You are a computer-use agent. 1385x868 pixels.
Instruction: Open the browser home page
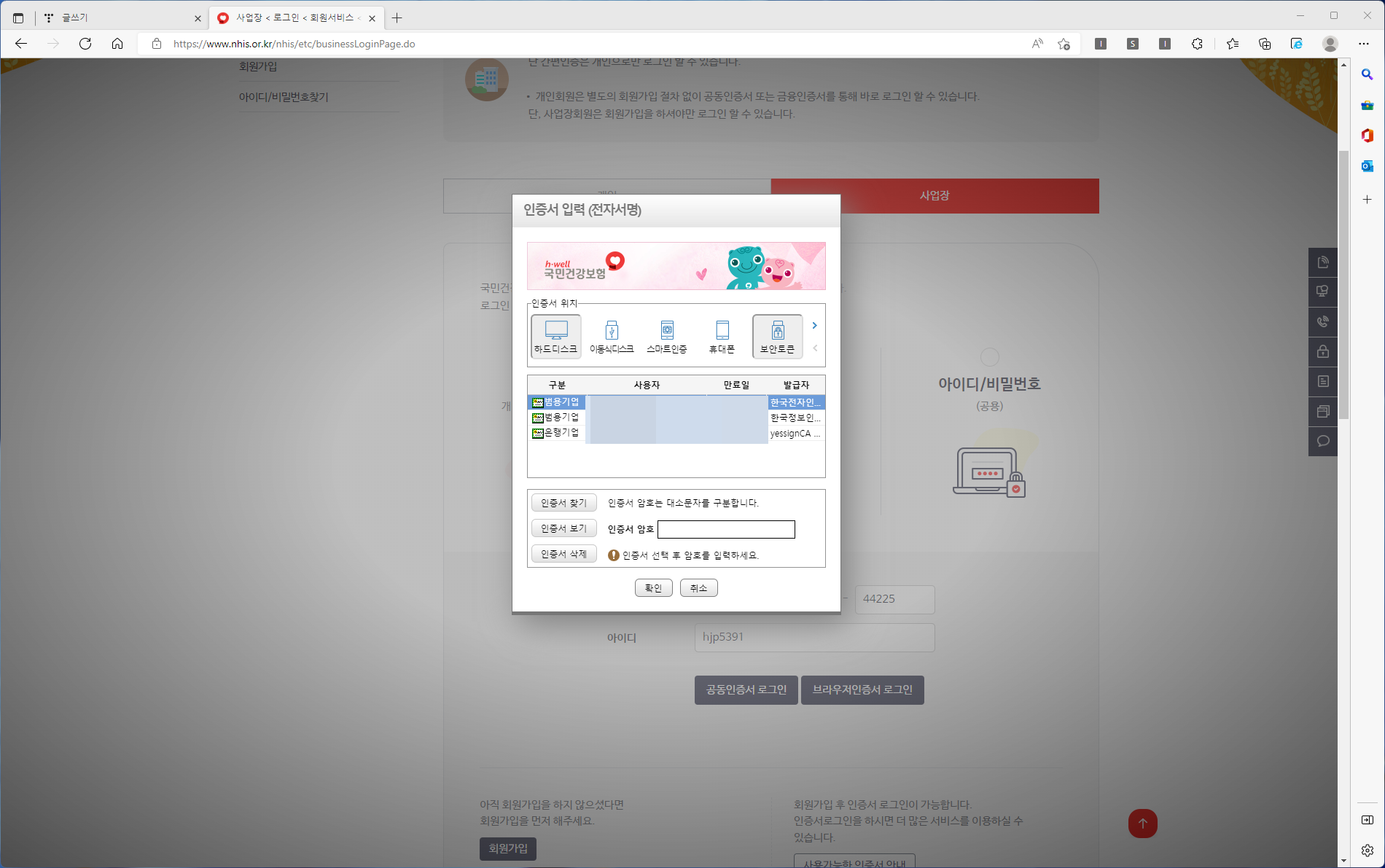(x=117, y=44)
